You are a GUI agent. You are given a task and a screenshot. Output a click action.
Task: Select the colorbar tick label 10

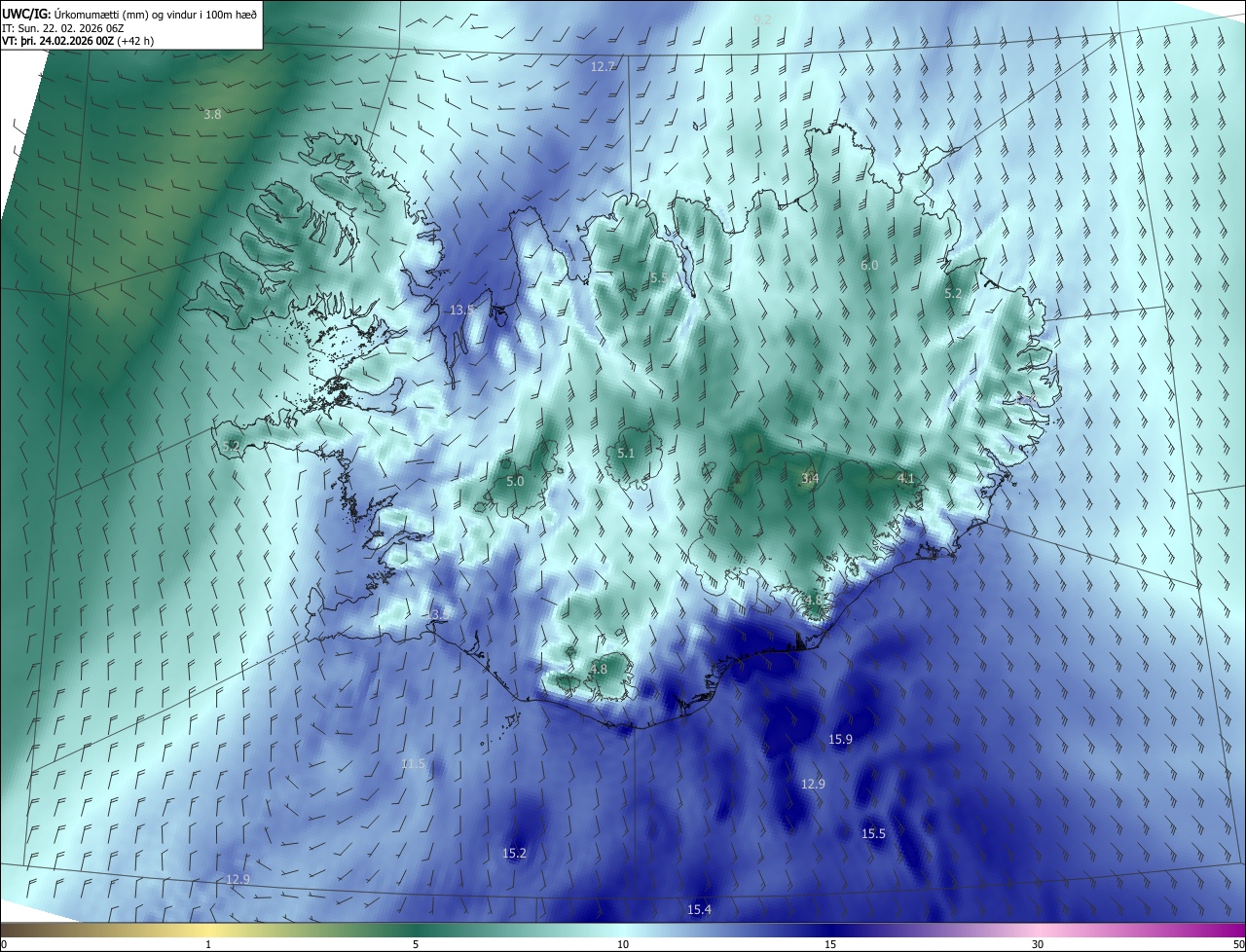(x=623, y=944)
